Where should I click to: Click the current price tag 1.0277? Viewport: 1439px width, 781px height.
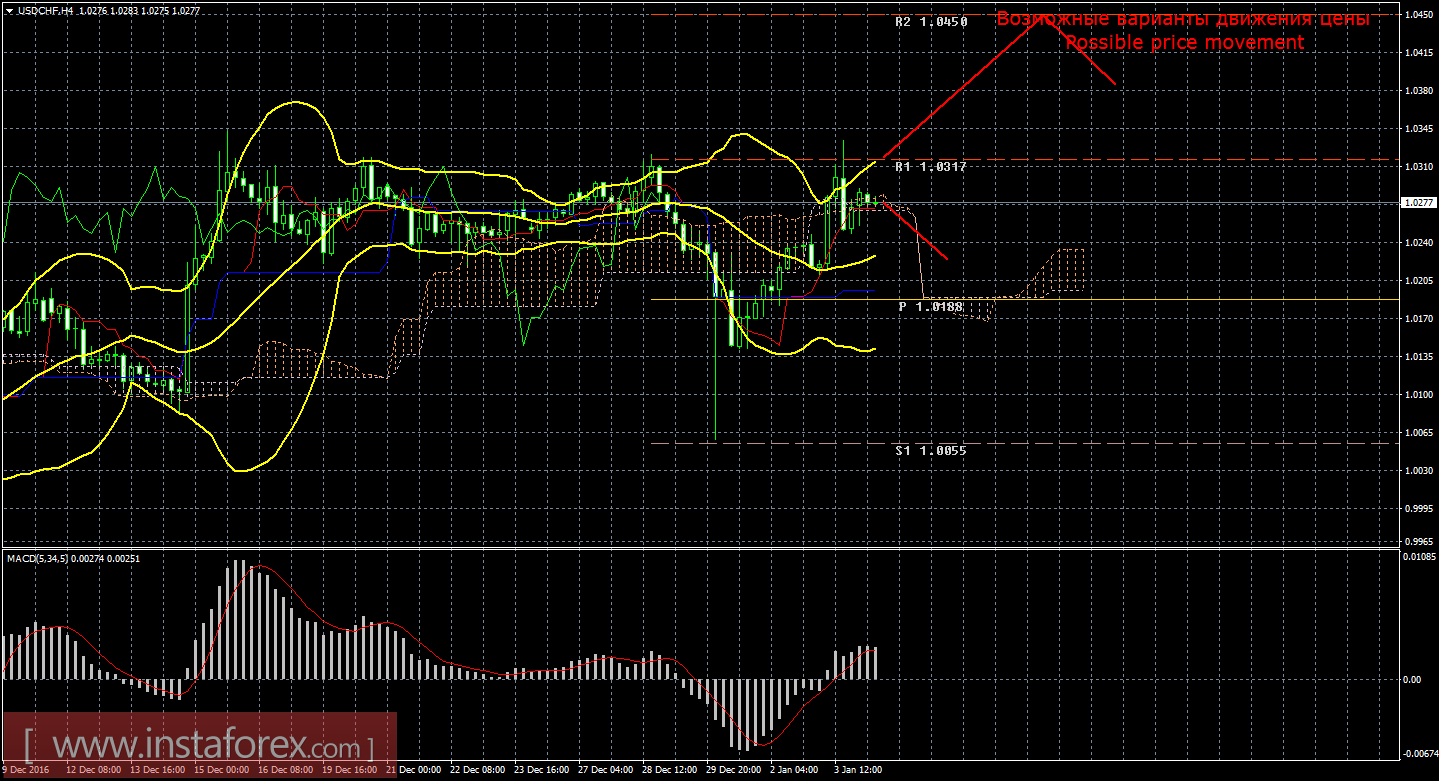(1418, 203)
